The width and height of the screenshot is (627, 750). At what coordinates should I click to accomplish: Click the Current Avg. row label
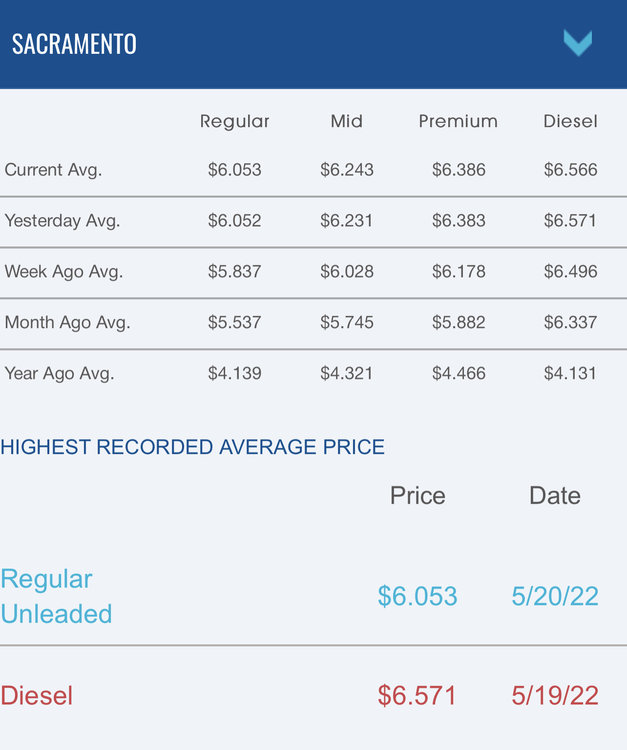point(53,170)
